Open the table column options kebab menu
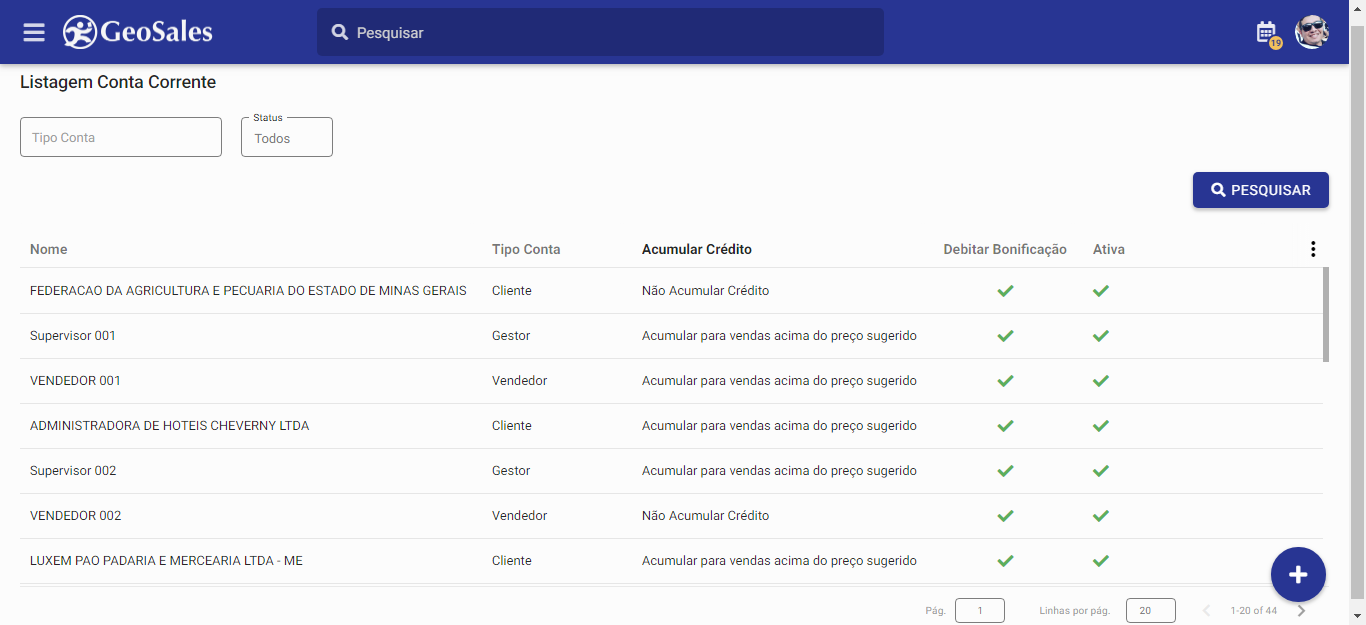This screenshot has width=1366, height=625. click(1313, 249)
